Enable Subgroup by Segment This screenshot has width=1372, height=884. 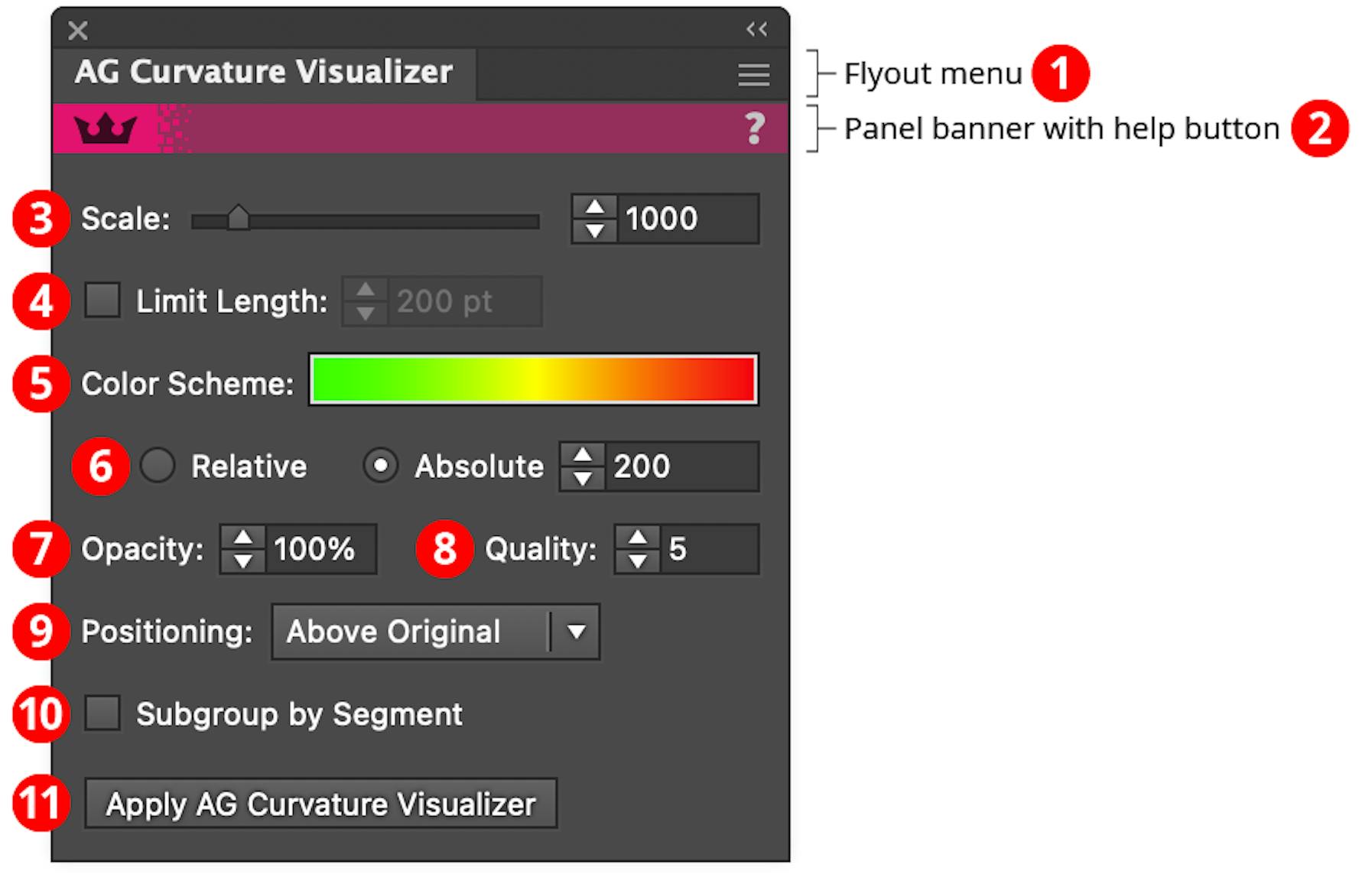(x=102, y=714)
